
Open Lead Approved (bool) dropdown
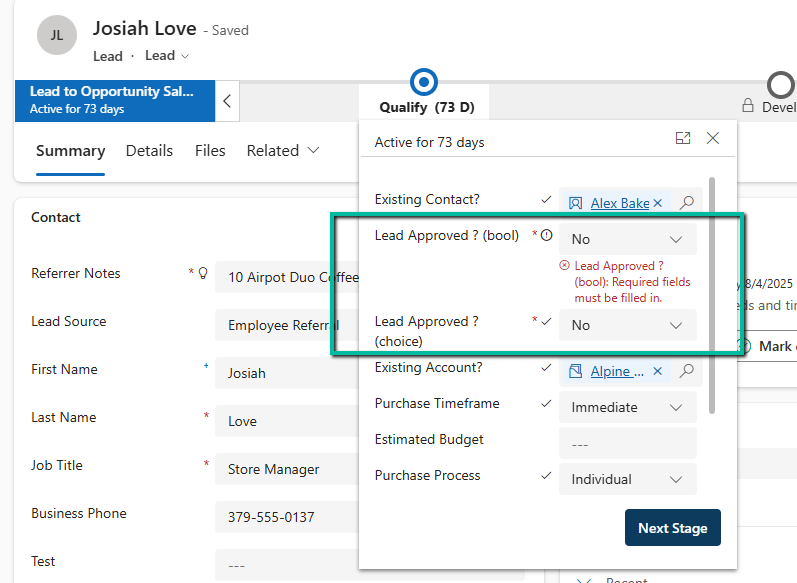coord(627,239)
